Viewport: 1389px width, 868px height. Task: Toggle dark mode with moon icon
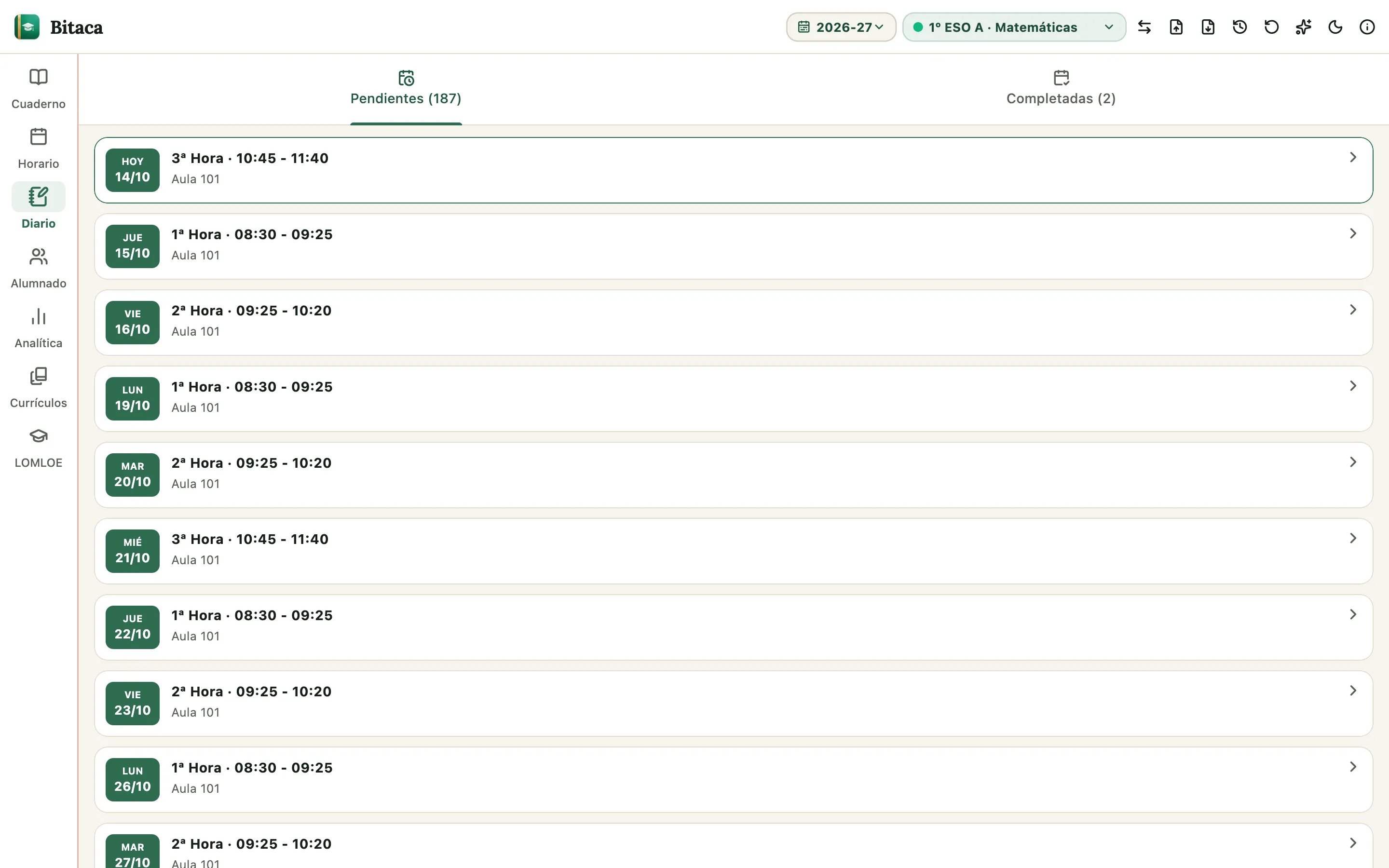coord(1335,27)
